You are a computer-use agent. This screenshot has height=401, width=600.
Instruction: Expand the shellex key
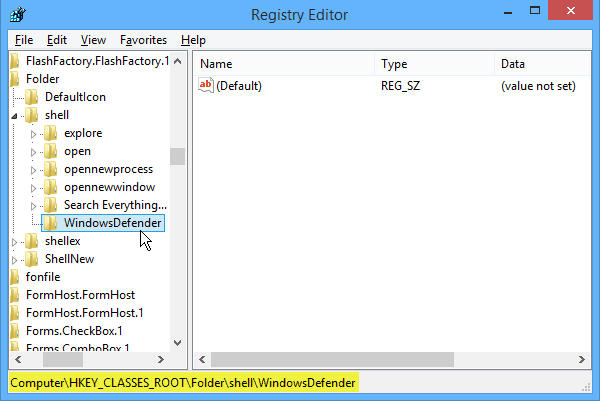[15, 242]
